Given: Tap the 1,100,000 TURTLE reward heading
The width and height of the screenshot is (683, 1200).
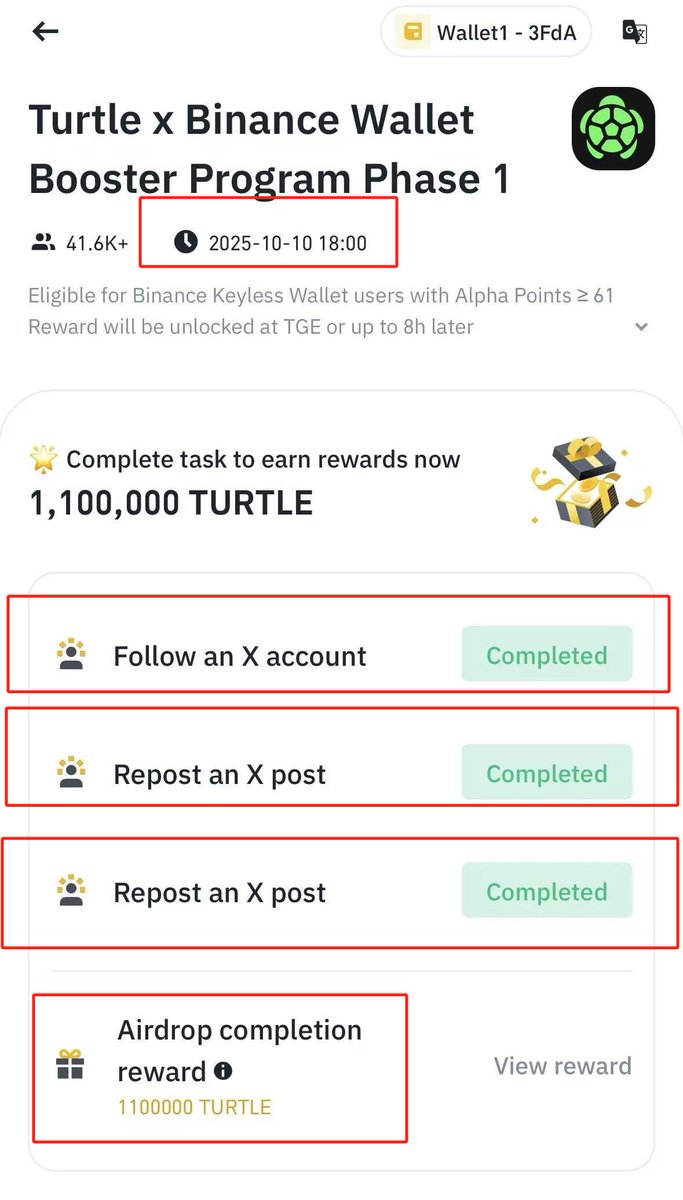Looking at the screenshot, I should (x=171, y=502).
